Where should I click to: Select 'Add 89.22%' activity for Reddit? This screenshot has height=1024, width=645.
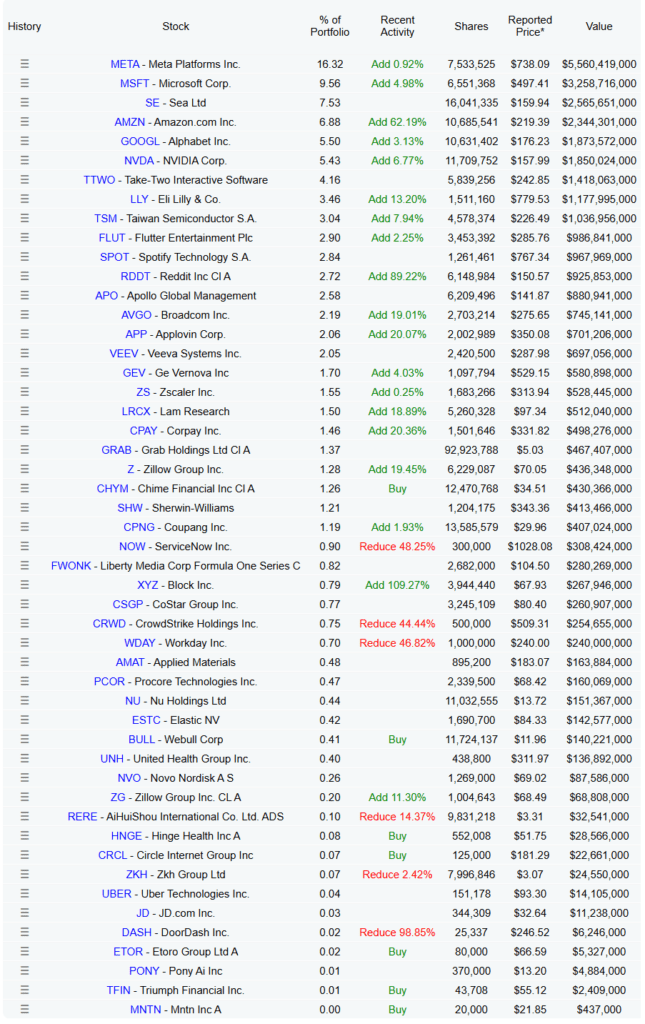point(397,276)
